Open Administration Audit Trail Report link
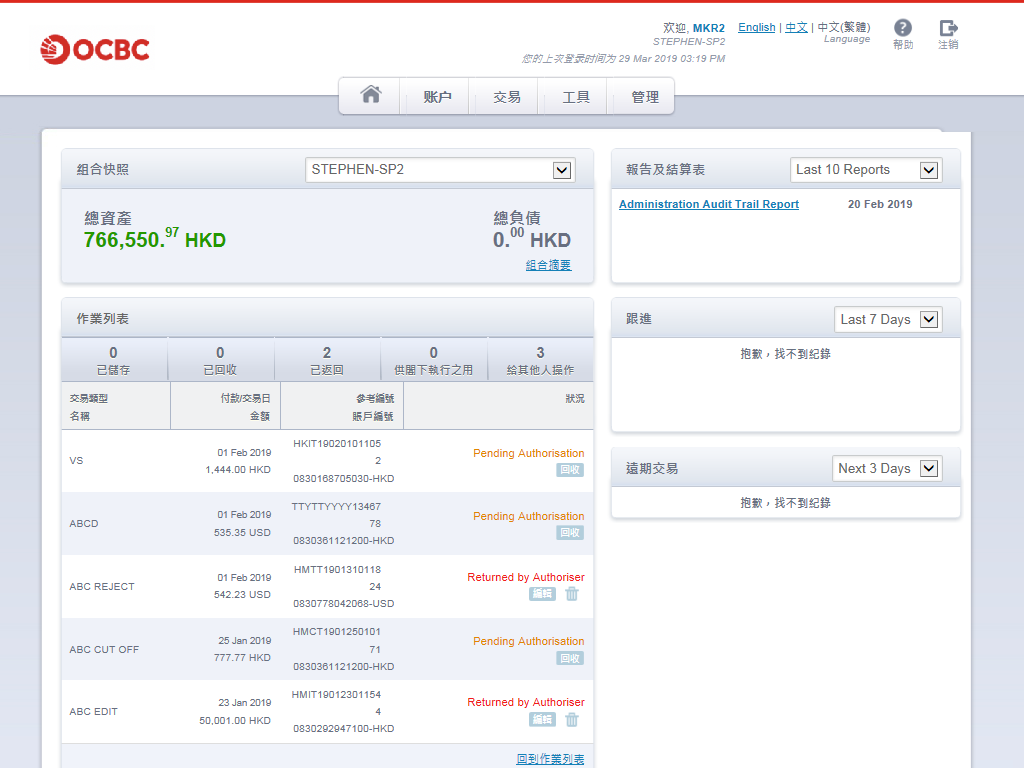 pos(709,204)
